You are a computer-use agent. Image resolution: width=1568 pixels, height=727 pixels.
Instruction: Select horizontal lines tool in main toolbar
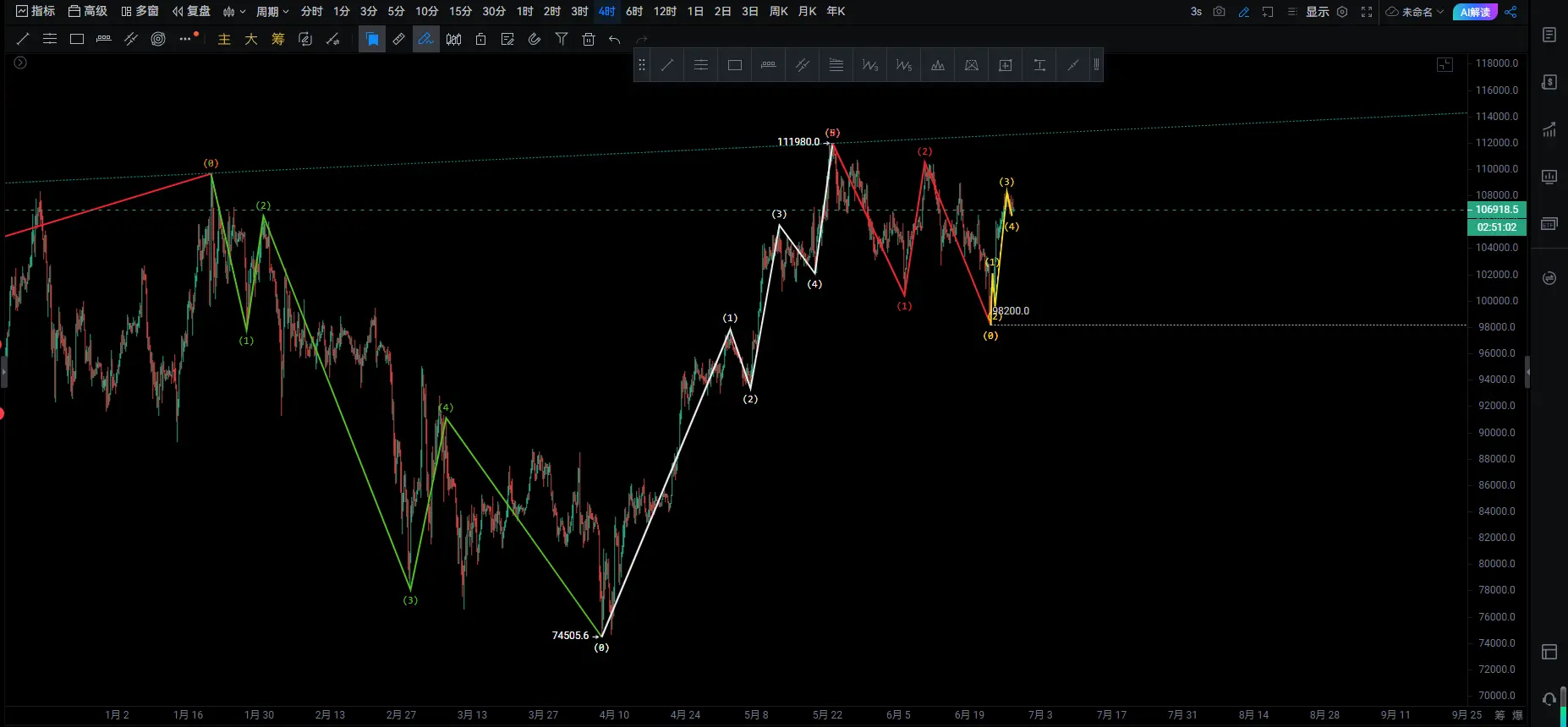point(50,39)
